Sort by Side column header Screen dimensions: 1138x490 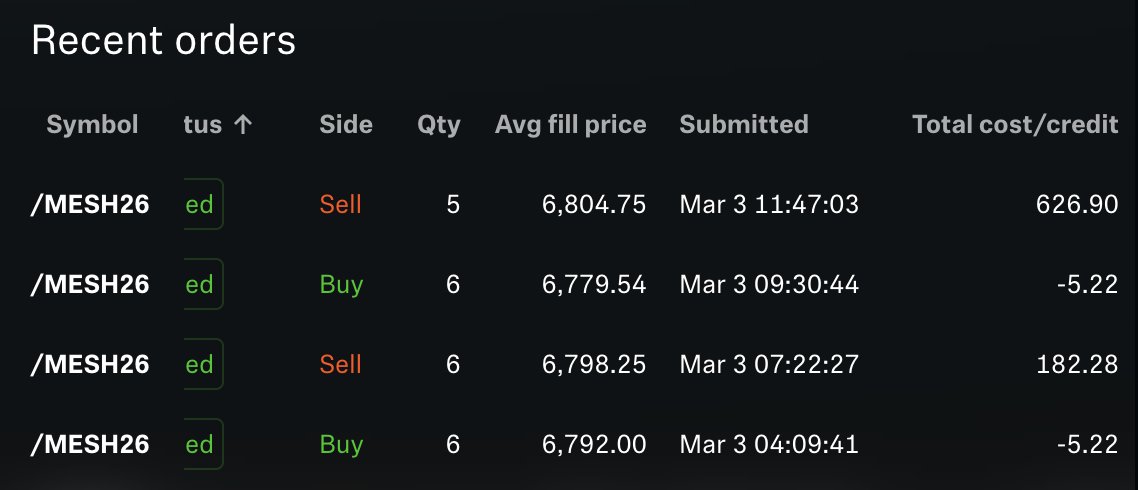click(346, 125)
